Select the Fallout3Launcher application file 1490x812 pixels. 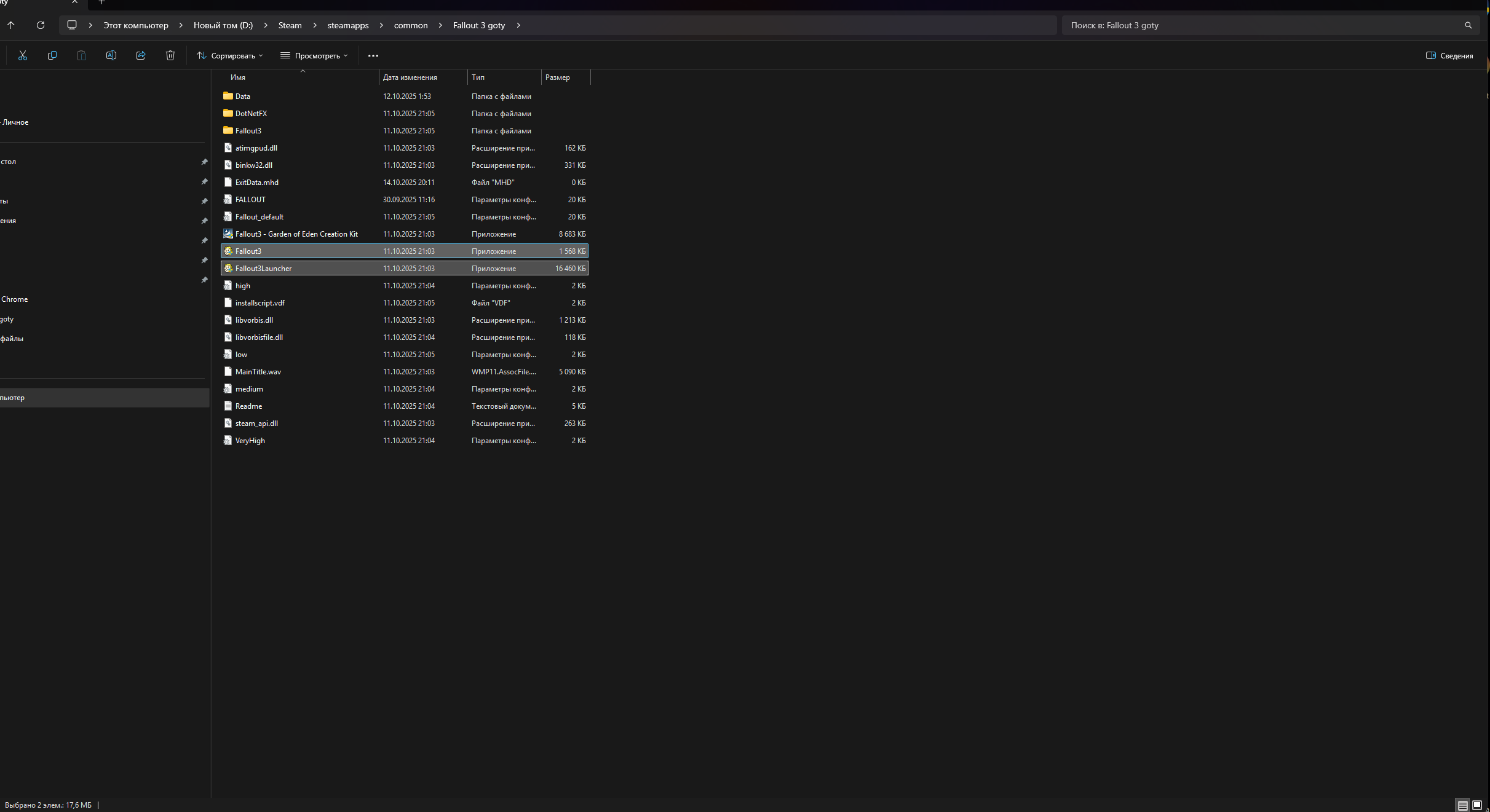405,269
